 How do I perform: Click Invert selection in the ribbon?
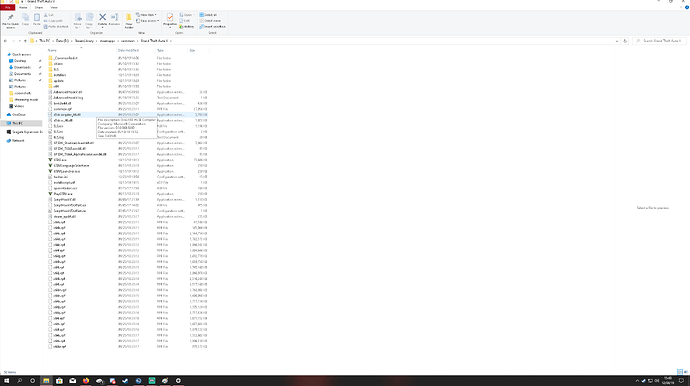pos(213,26)
